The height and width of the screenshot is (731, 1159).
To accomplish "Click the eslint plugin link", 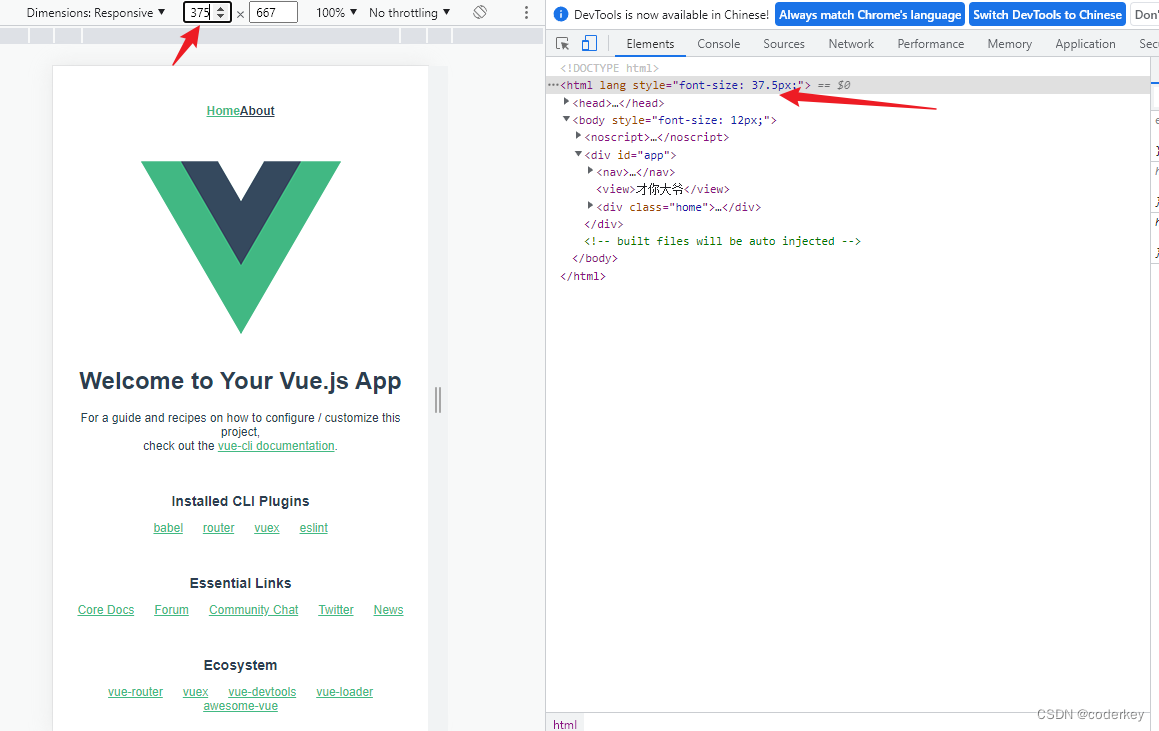I will [313, 528].
